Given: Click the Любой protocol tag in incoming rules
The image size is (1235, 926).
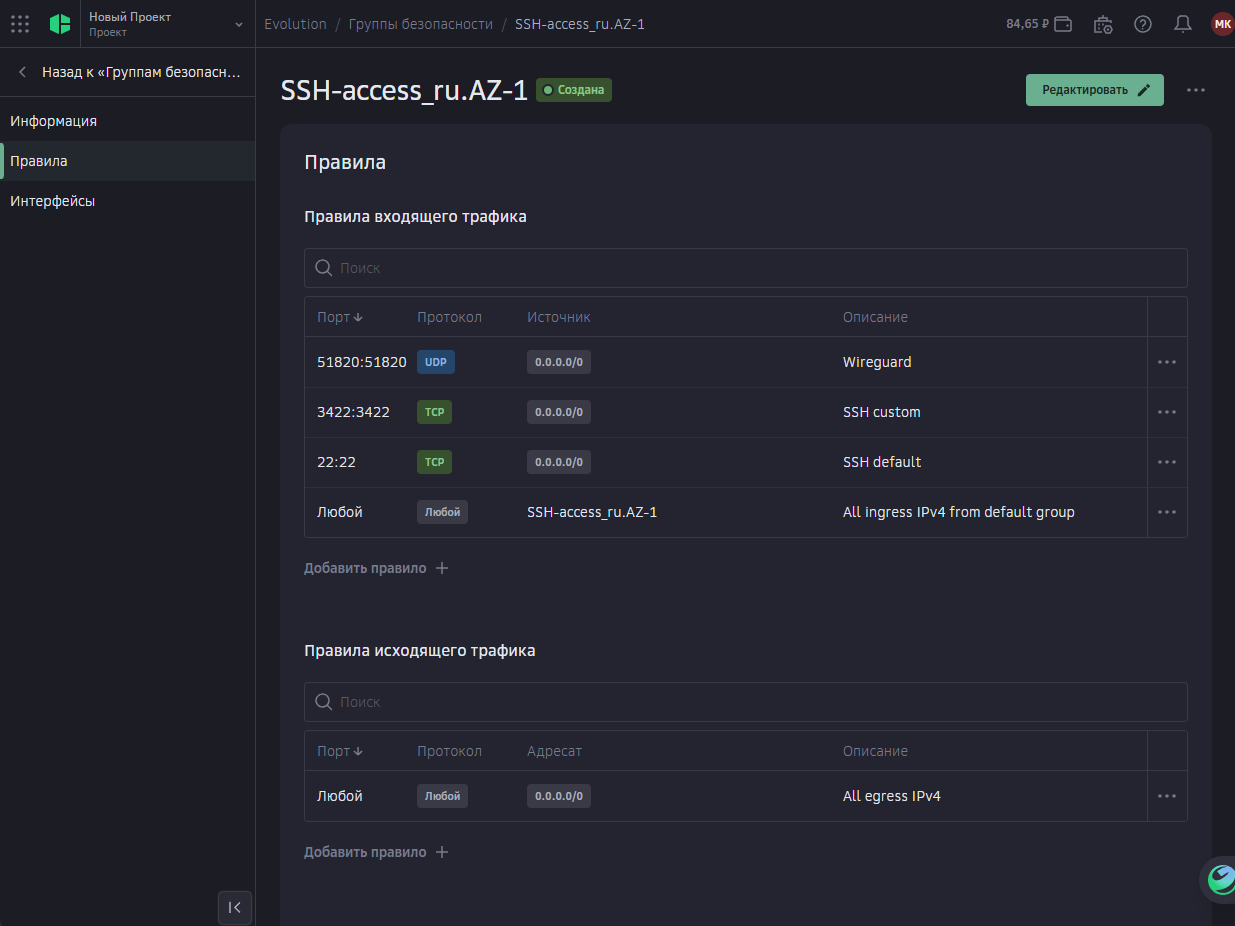Looking at the screenshot, I should coord(442,512).
